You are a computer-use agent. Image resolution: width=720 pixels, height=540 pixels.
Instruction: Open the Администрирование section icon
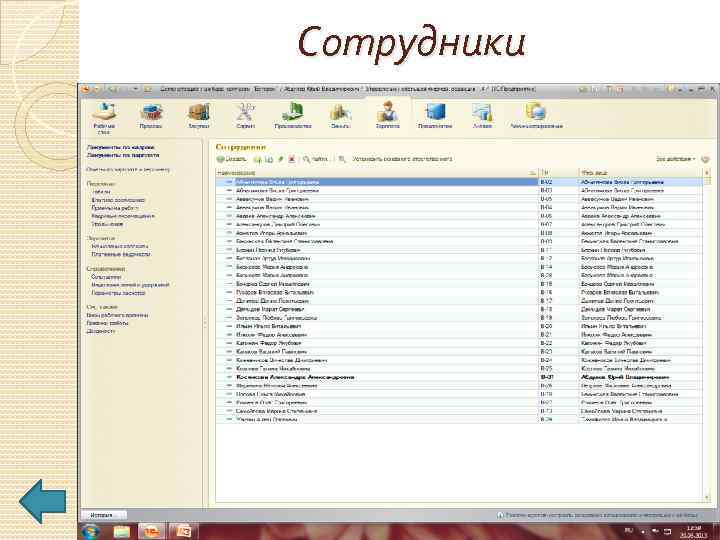point(536,116)
